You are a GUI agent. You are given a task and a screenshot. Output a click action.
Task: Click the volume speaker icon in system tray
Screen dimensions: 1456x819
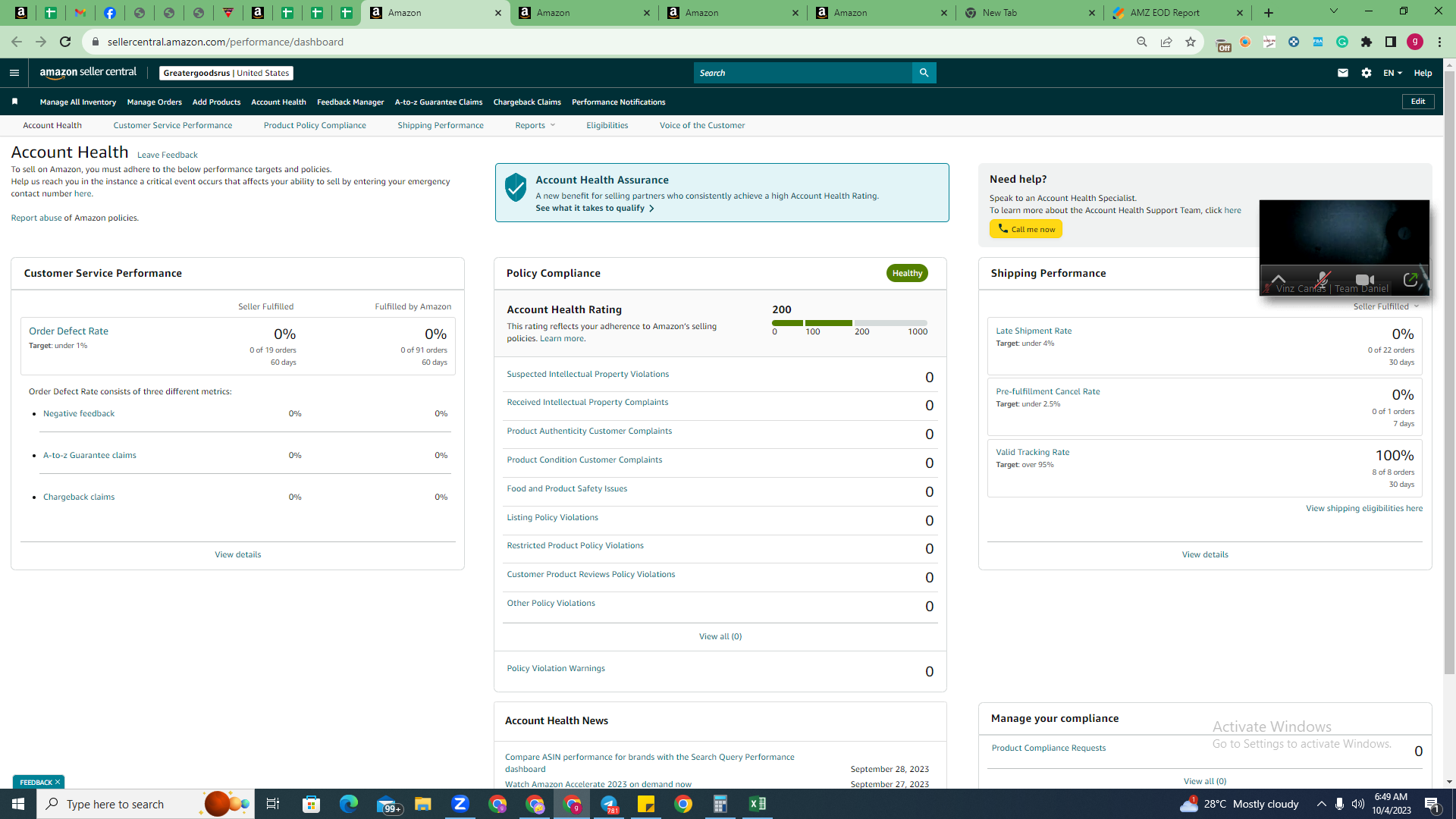tap(1357, 804)
